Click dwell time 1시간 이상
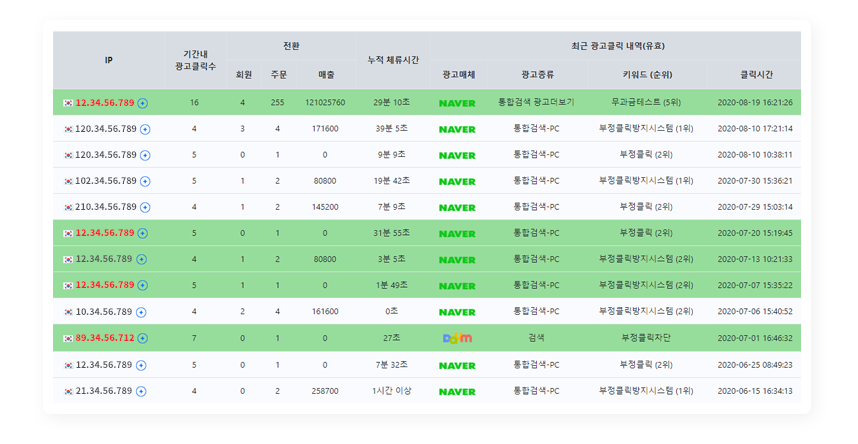This screenshot has height=444, width=858. [x=392, y=391]
